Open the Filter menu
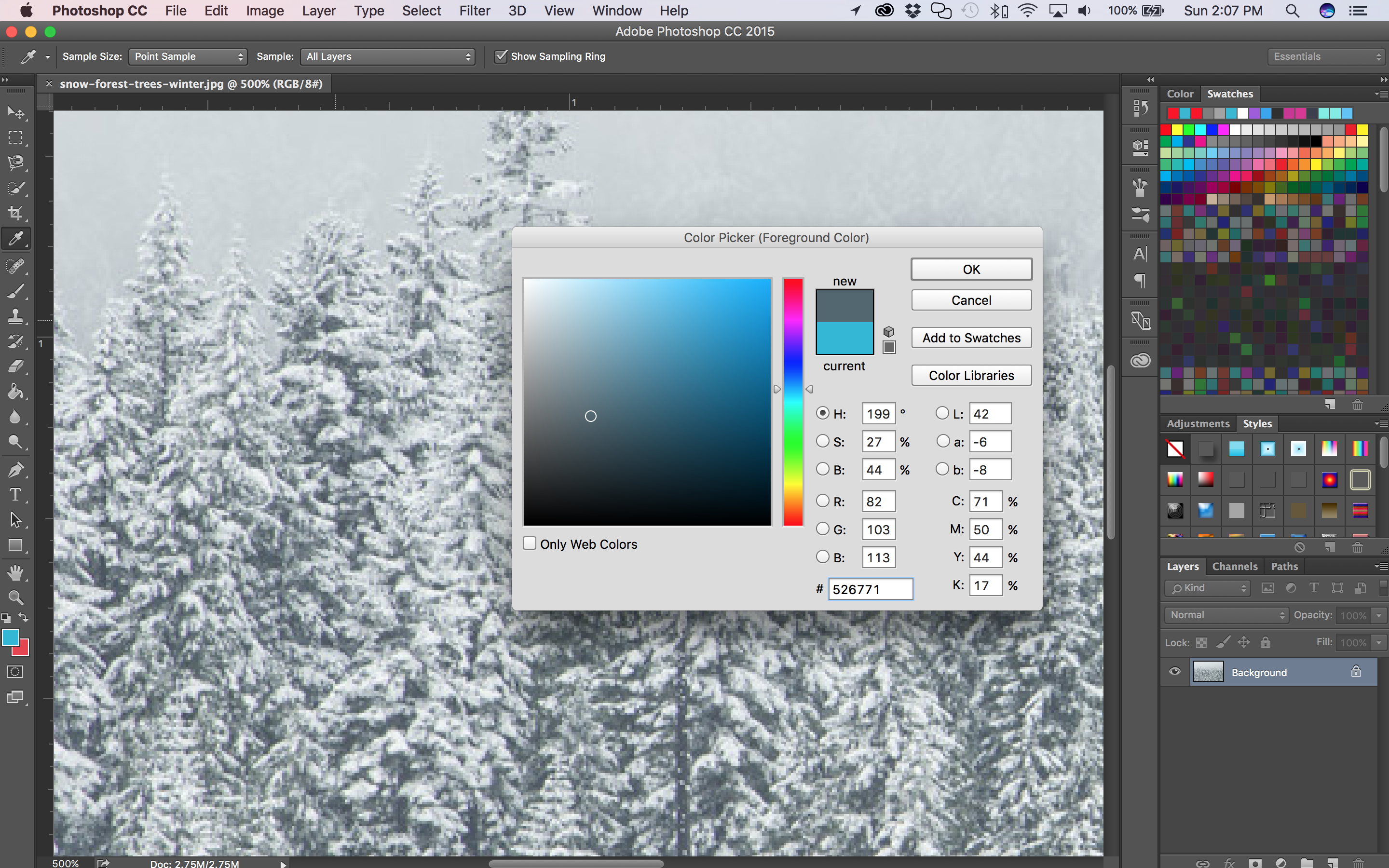The image size is (1389, 868). point(475,10)
